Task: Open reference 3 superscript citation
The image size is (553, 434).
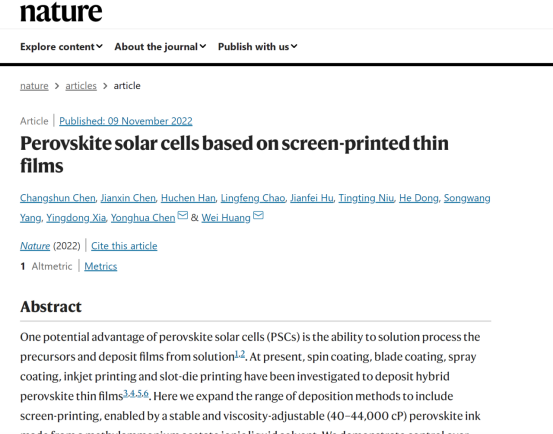Action: (125, 393)
